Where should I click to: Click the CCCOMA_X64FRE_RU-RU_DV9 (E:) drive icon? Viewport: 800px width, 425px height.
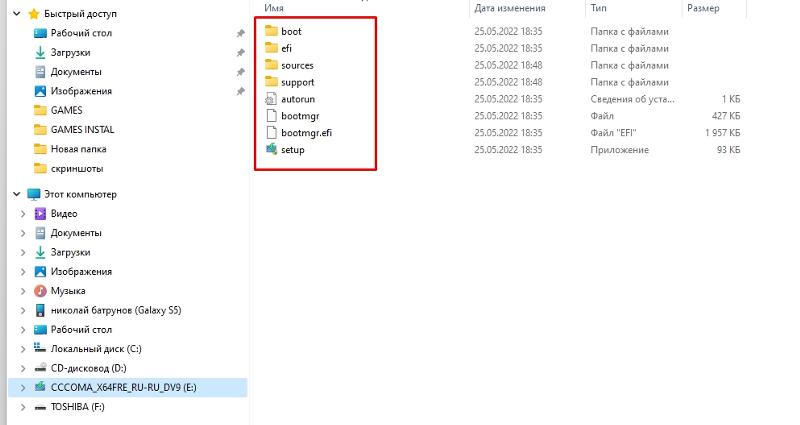(40, 387)
